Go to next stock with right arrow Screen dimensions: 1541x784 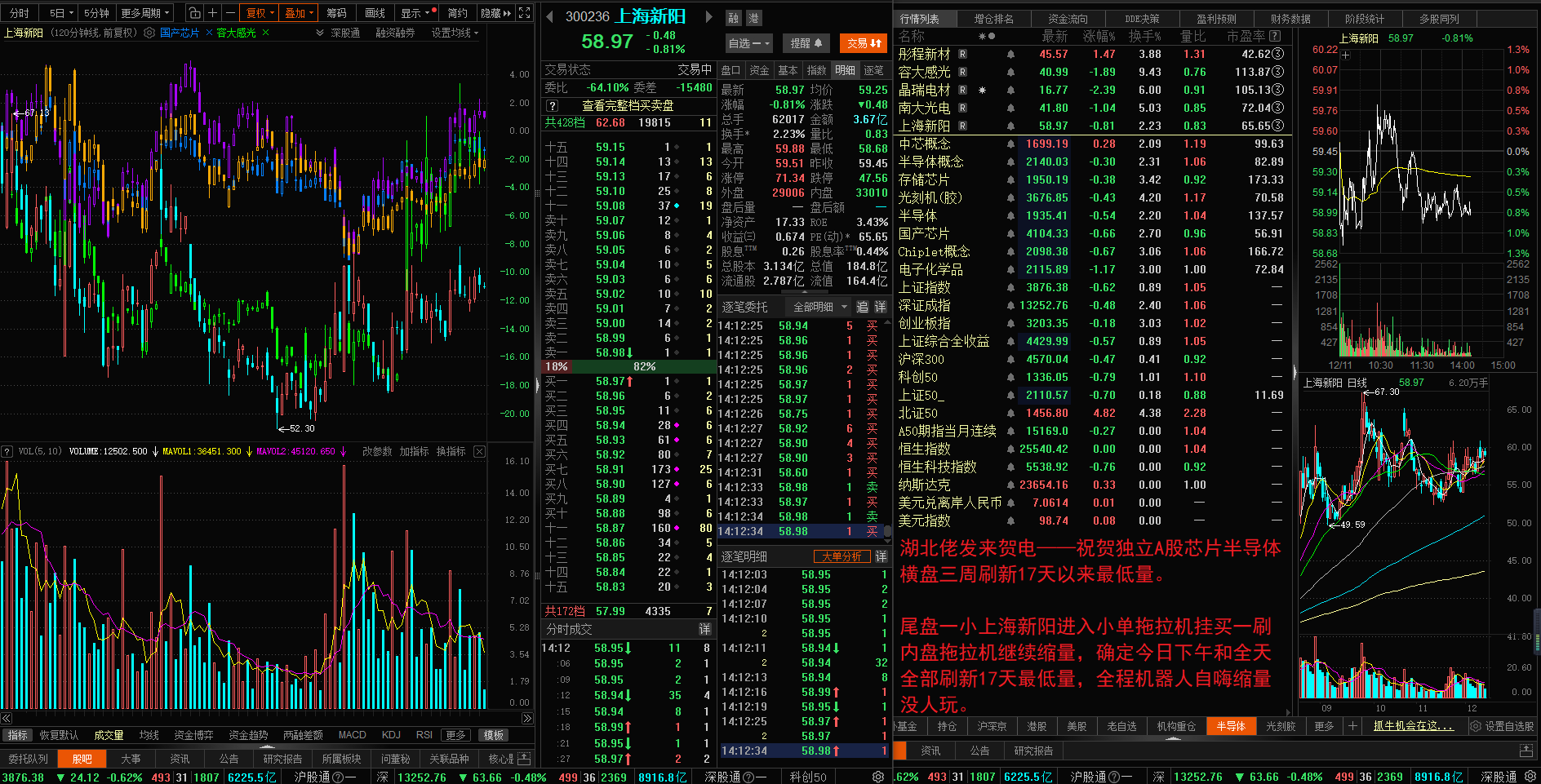click(x=709, y=16)
